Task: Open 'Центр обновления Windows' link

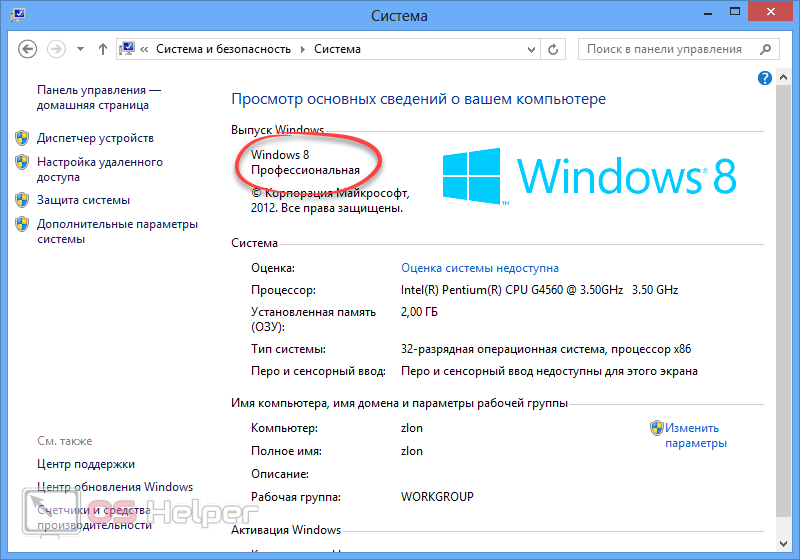Action: [x=115, y=487]
